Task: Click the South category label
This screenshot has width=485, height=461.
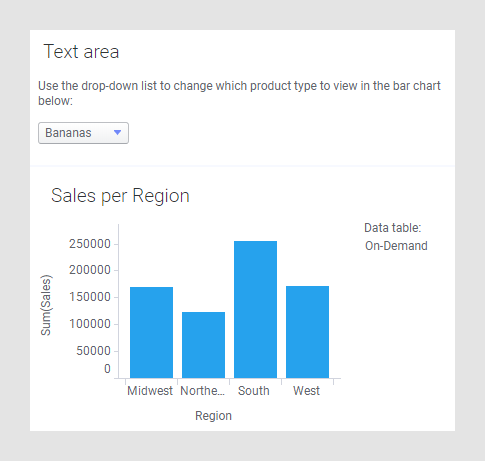Action: click(254, 391)
